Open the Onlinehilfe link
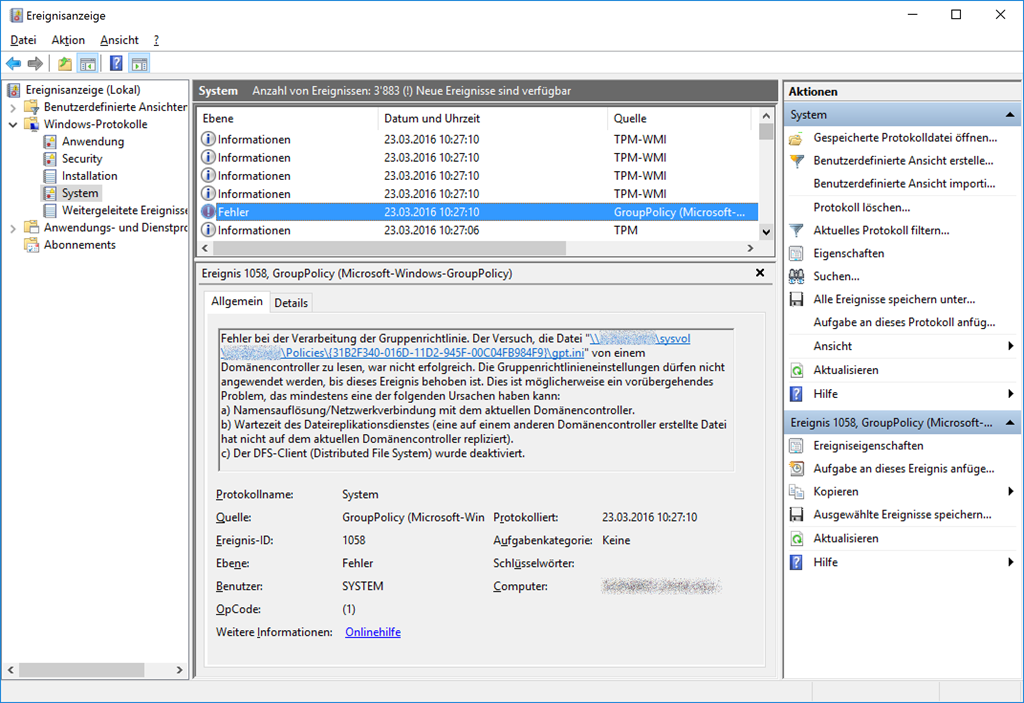The width and height of the screenshot is (1024, 703). (x=372, y=632)
